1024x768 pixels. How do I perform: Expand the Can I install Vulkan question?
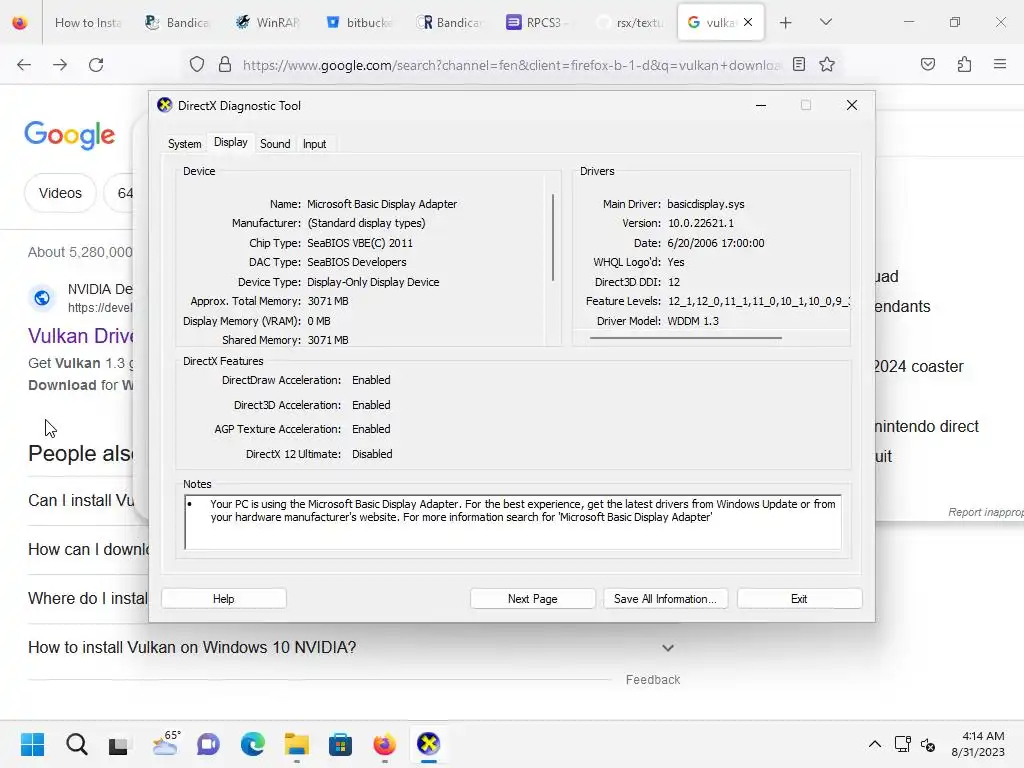tap(81, 500)
